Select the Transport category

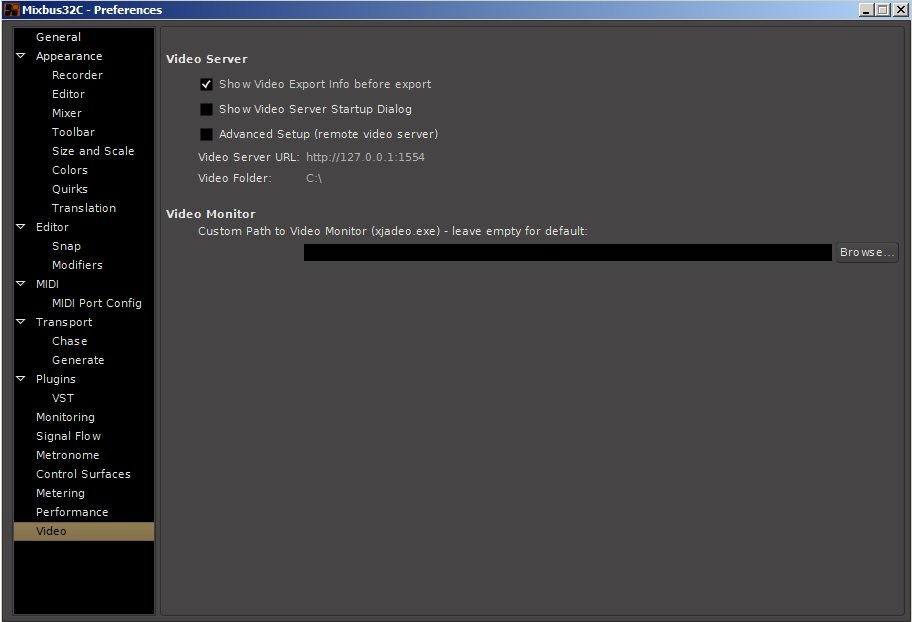(x=63, y=322)
